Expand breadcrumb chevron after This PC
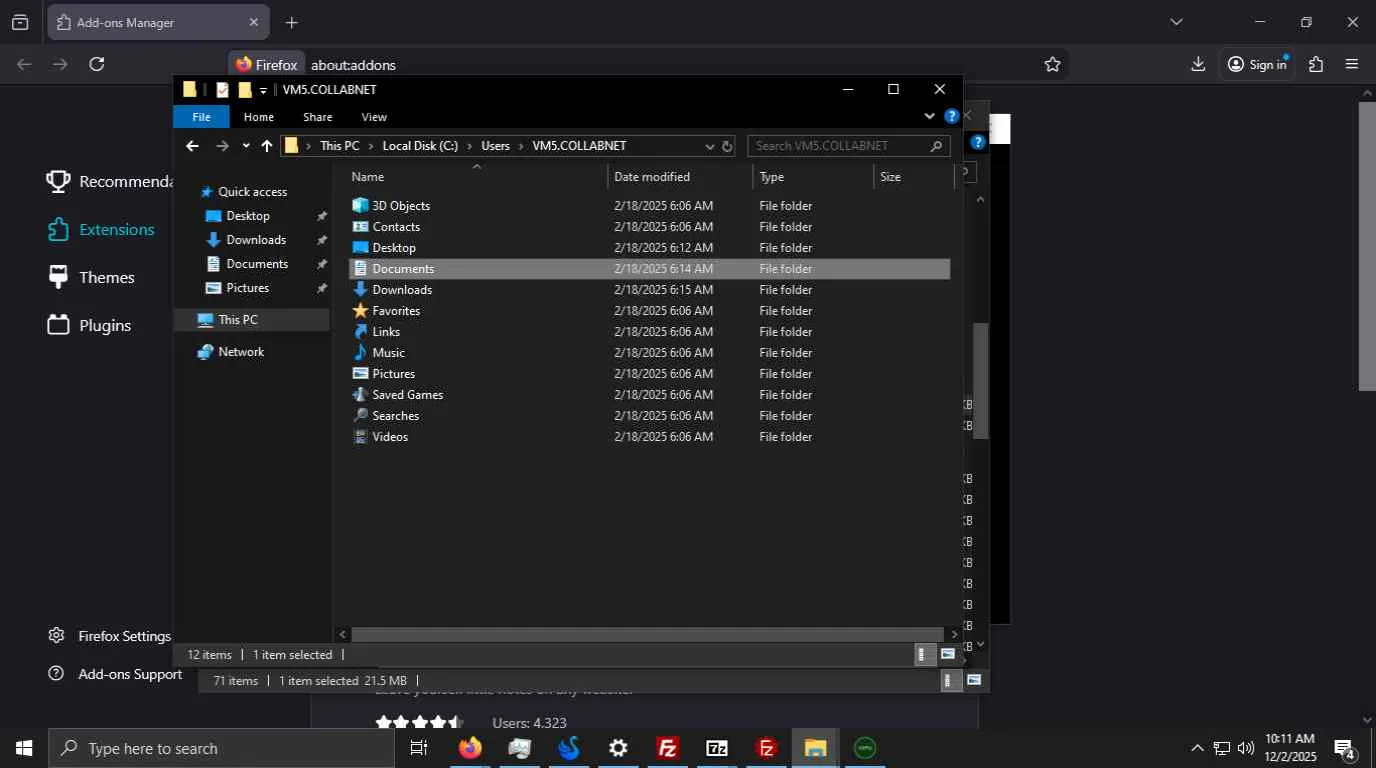 [x=371, y=146]
